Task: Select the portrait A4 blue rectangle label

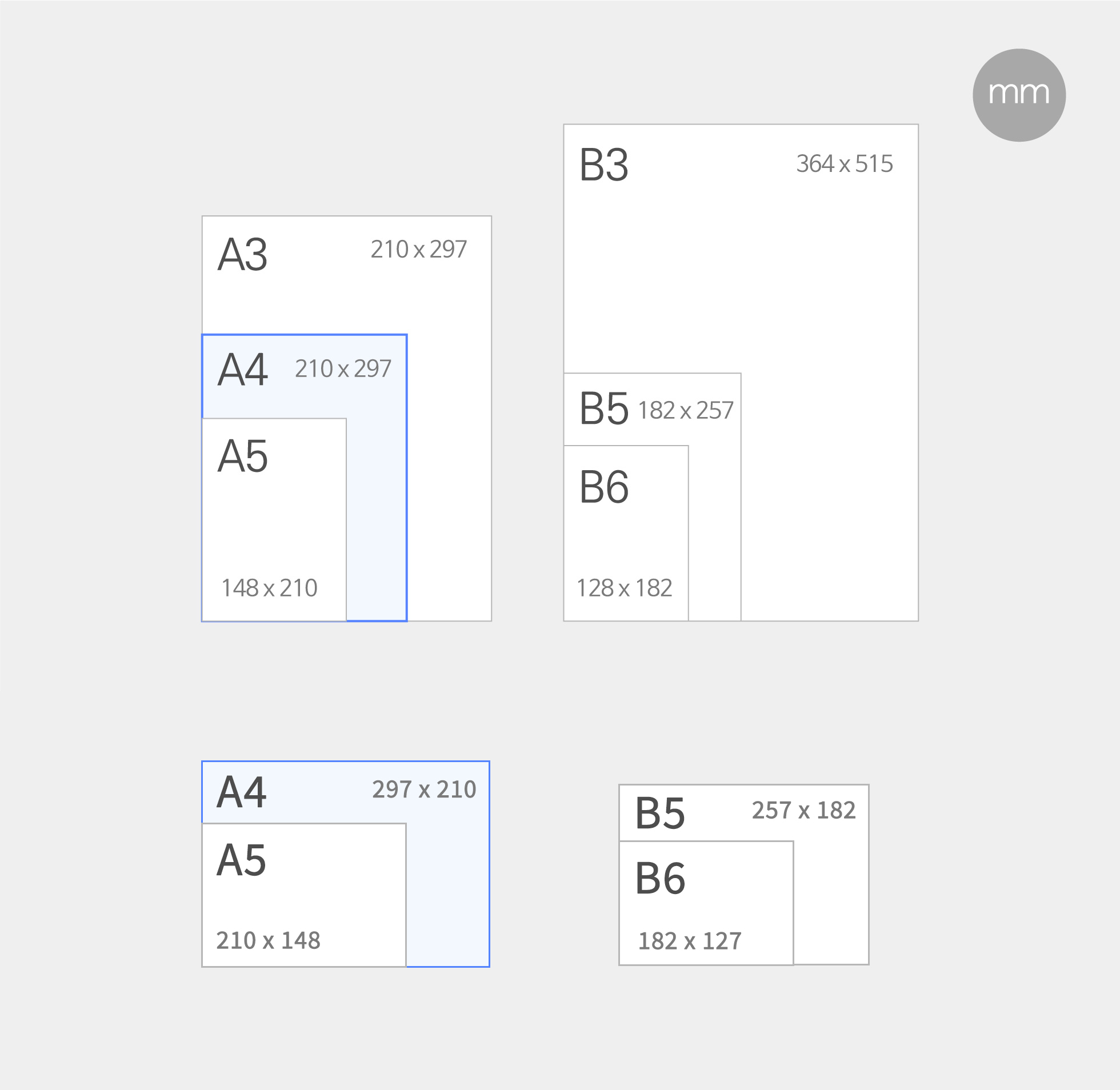Action: tap(242, 370)
